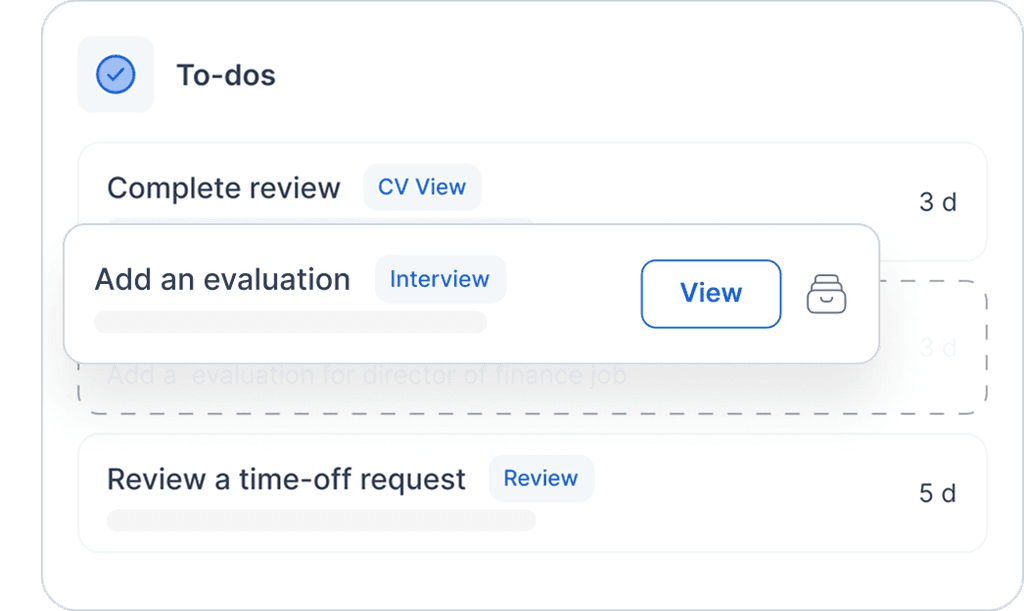1024x611 pixels.
Task: Select the blue circled check mark
Action: tap(116, 74)
